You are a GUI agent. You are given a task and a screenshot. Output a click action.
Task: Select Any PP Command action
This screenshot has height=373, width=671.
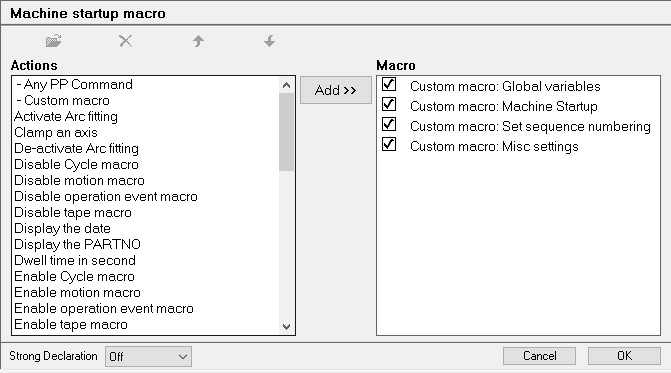(74, 85)
